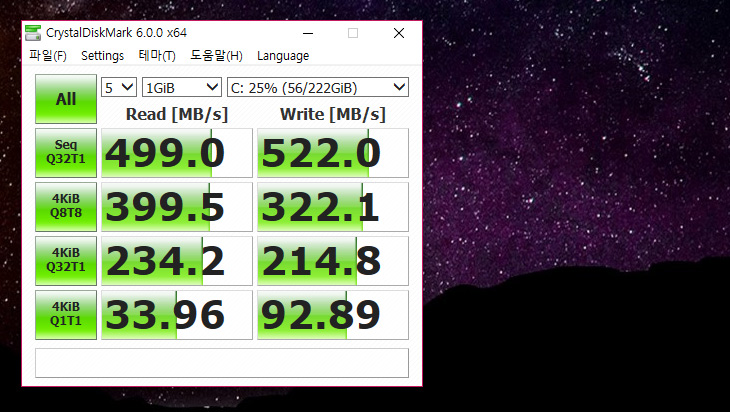Viewport: 730px width, 412px height.
Task: Expand the test count dropdown showing 5
Action: [x=119, y=88]
